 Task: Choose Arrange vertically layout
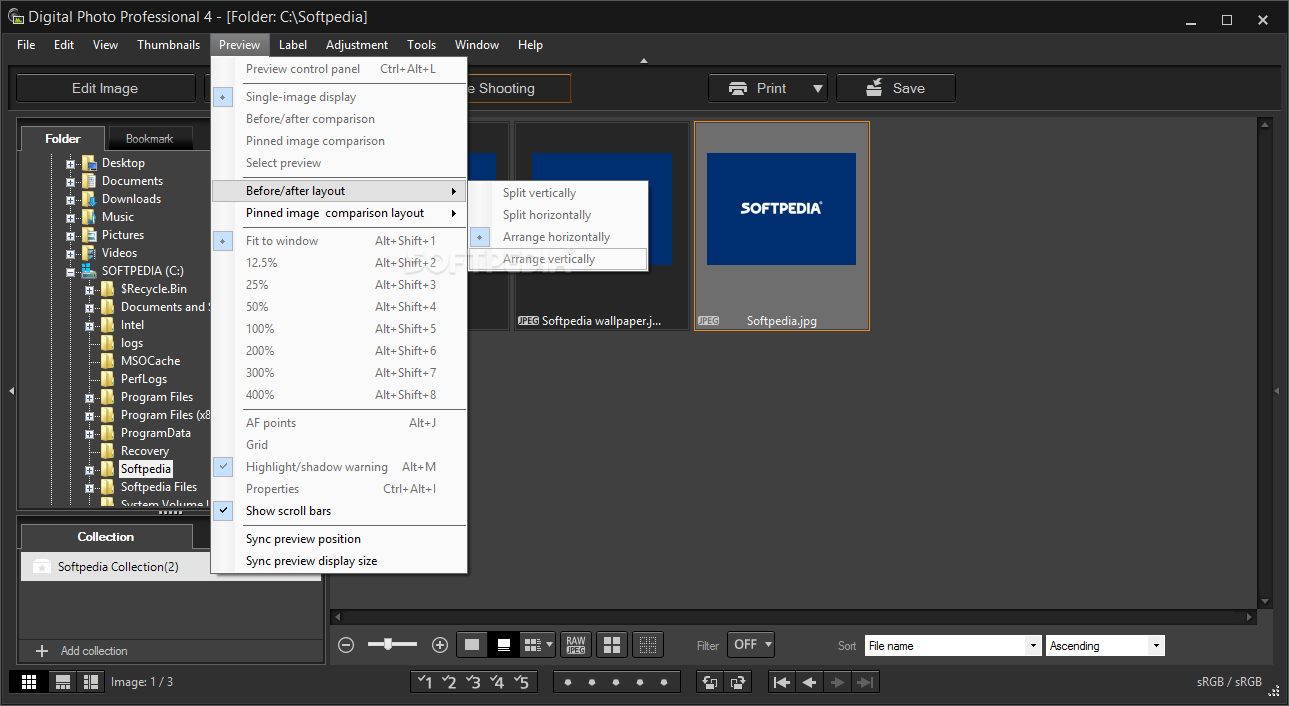click(558, 259)
